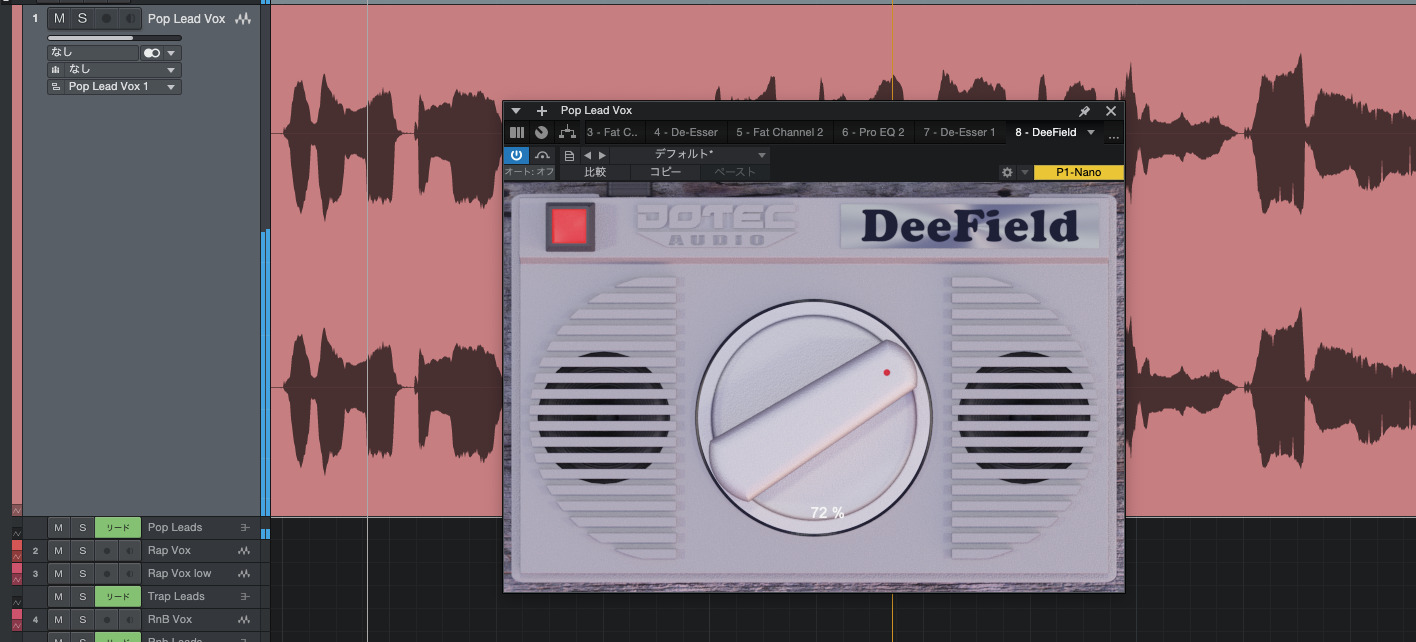
Task: Solo the RnB Vox track
Action: click(82, 620)
